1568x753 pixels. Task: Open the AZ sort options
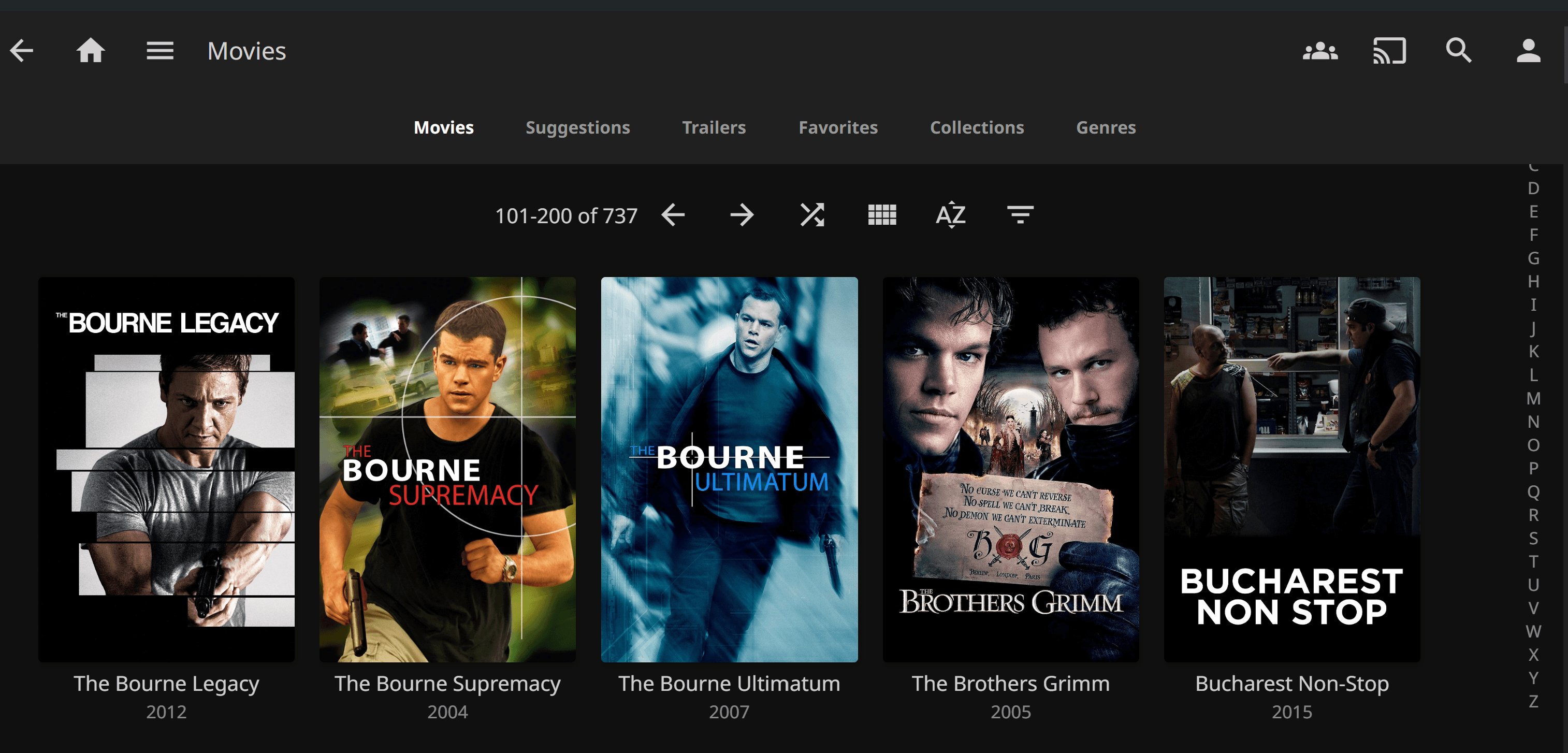(951, 215)
